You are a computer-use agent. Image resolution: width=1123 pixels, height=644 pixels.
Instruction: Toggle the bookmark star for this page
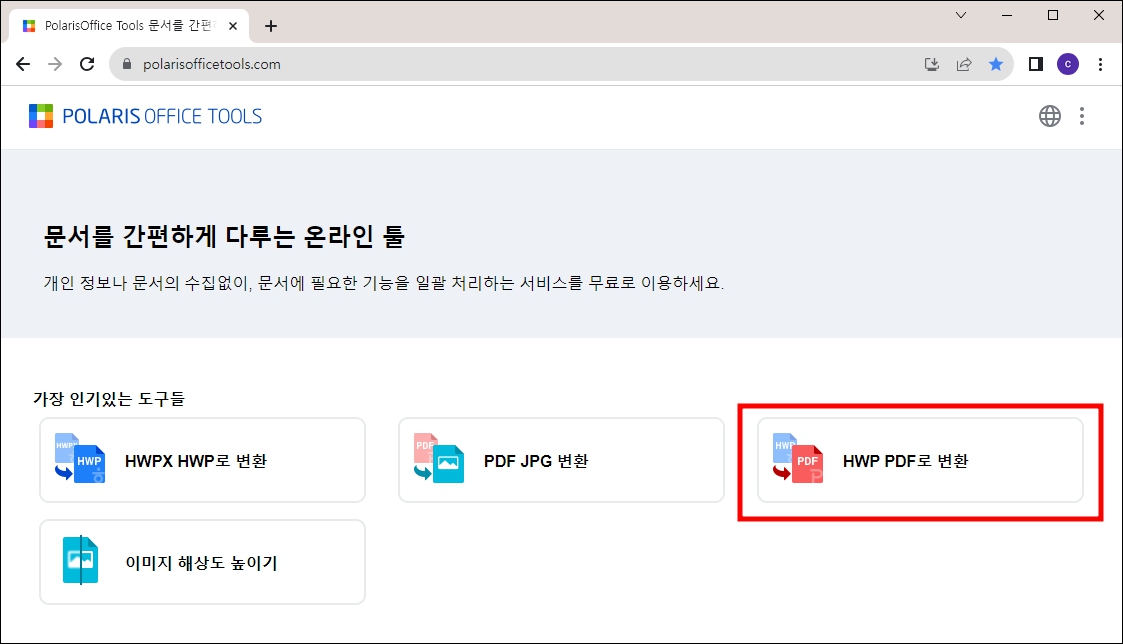point(996,64)
